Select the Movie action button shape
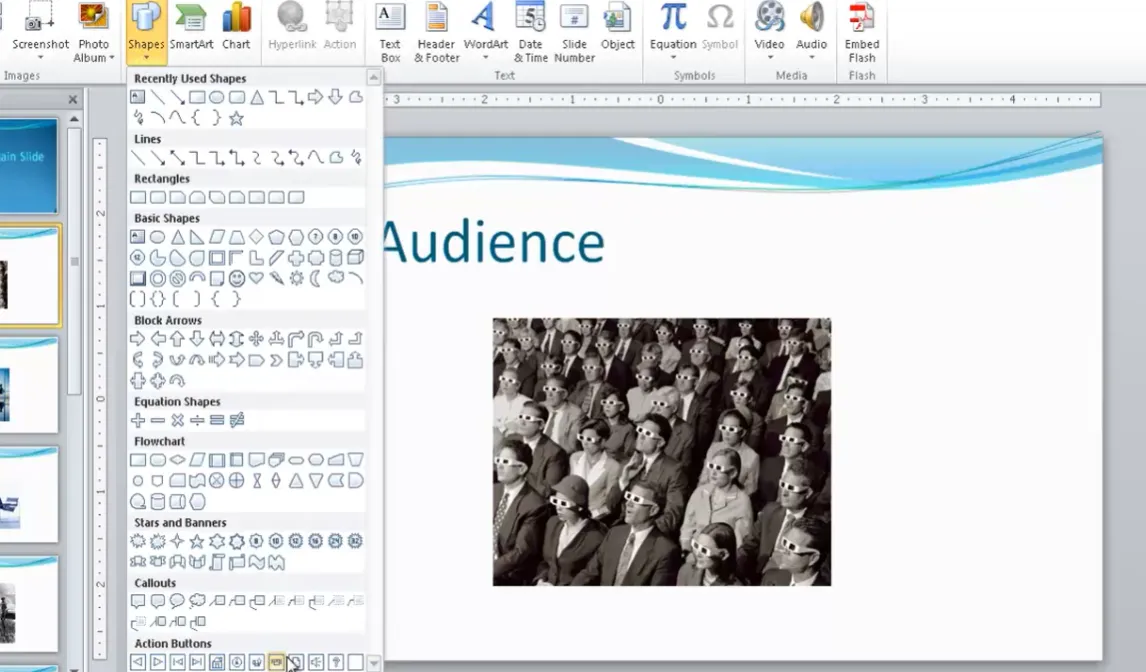This screenshot has width=1146, height=672. (x=276, y=662)
